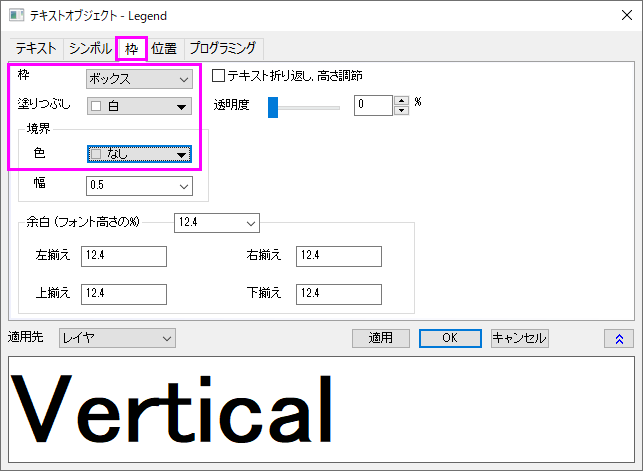Open the 枠 ボックス dropdown
Screen dimensions: 643x471
click(x=139, y=79)
